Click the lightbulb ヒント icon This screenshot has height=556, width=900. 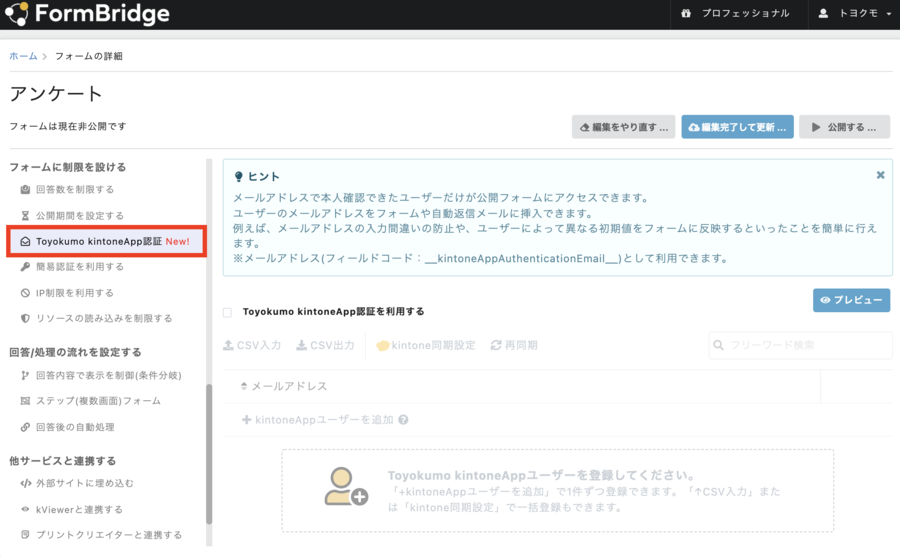pyautogui.click(x=239, y=177)
